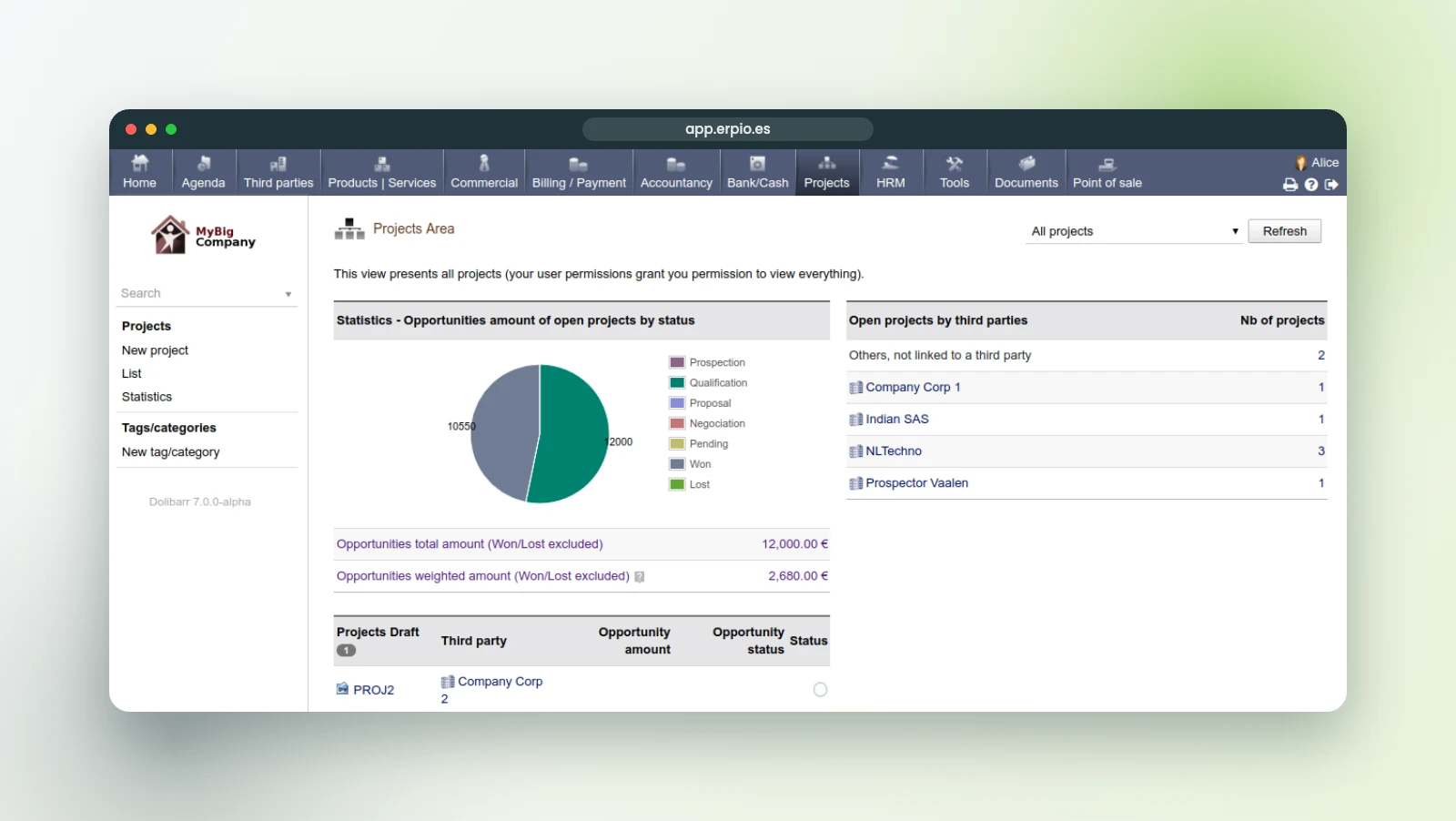The image size is (1456, 821).
Task: Expand the sidebar Search dropdown arrow
Action: pos(288,294)
